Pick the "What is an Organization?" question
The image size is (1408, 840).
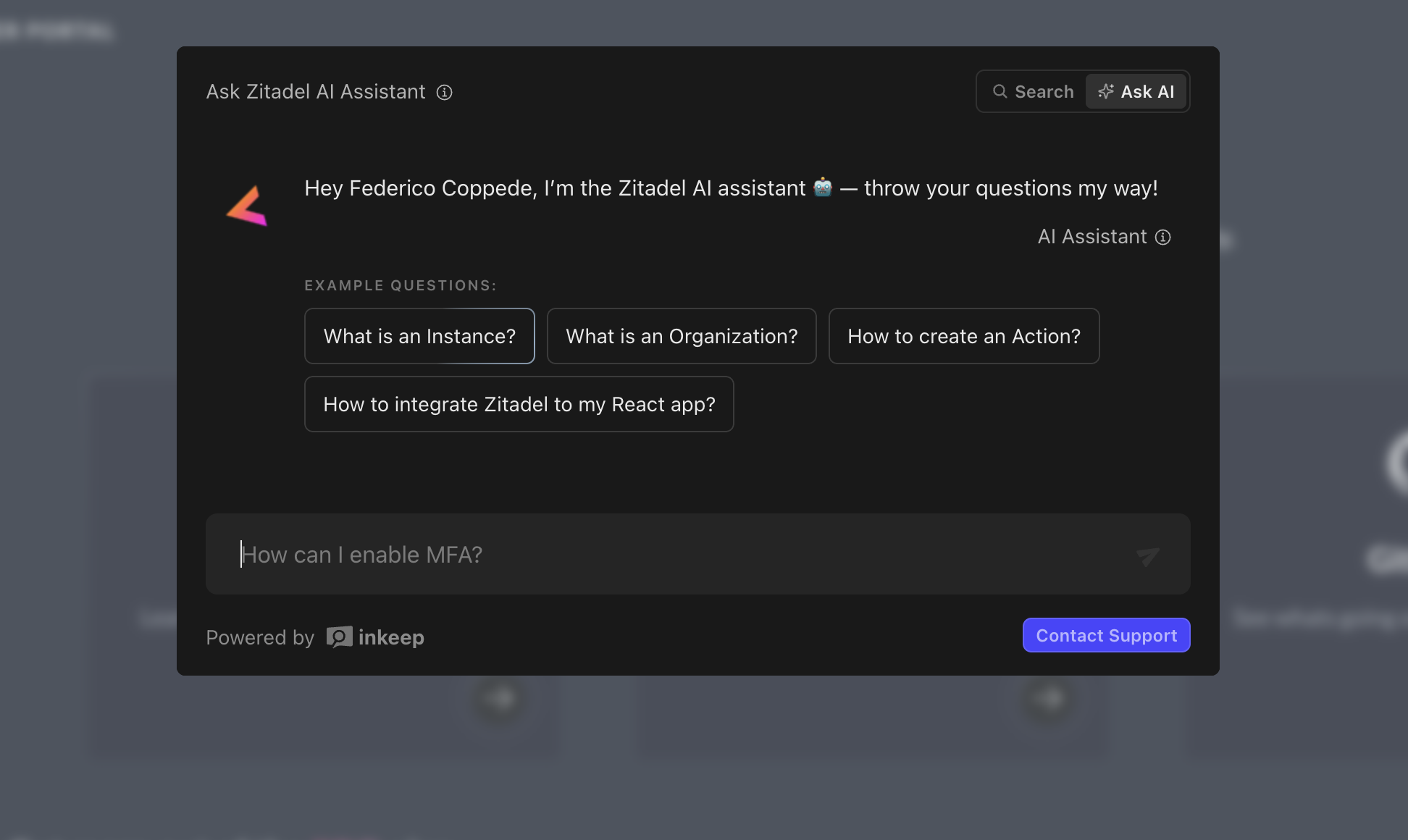[x=682, y=336]
